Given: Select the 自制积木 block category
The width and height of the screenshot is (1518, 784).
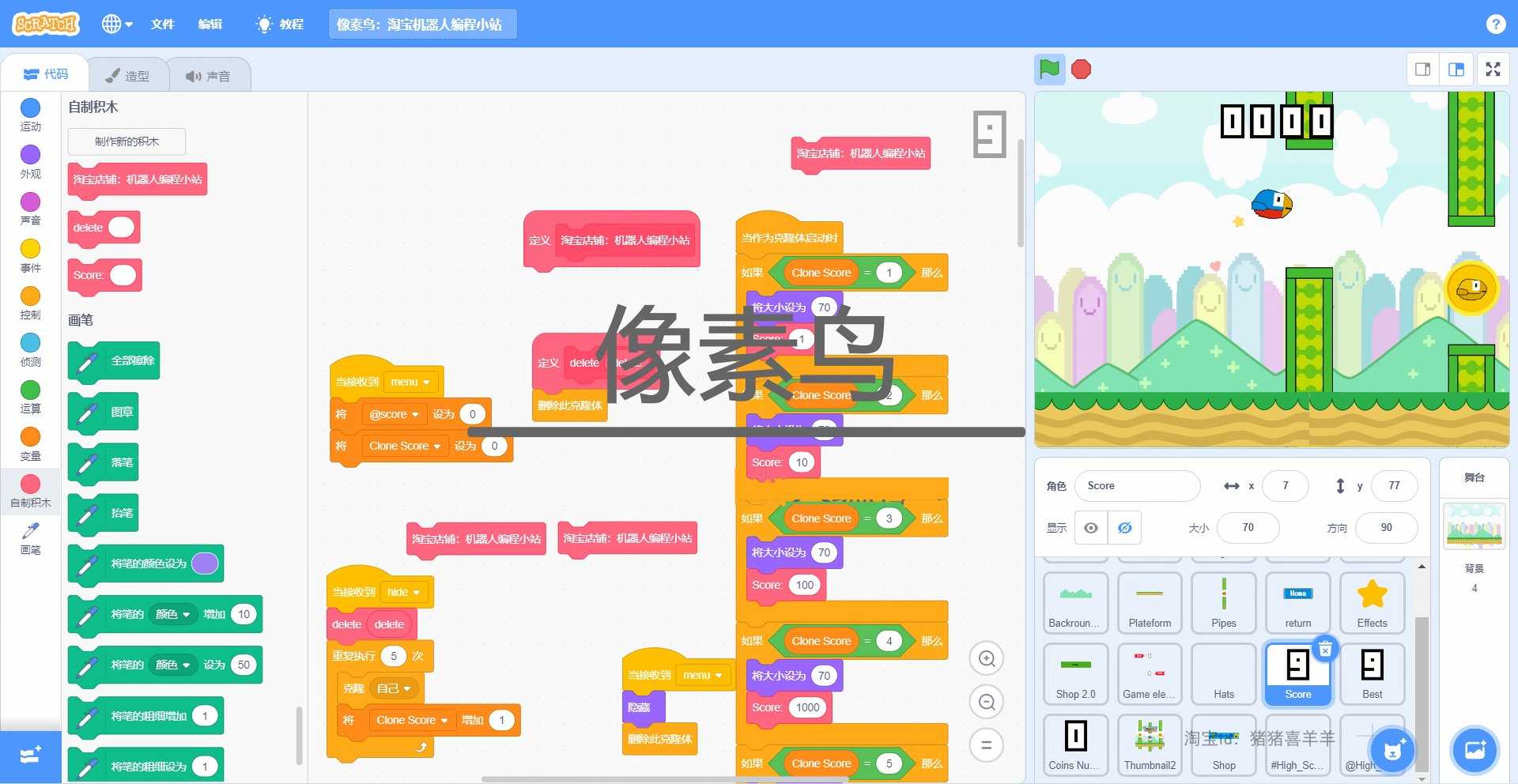Looking at the screenshot, I should tap(30, 492).
